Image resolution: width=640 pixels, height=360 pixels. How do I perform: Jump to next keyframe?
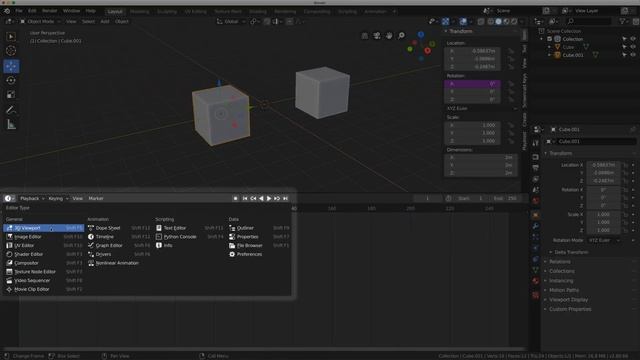pyautogui.click(x=277, y=198)
